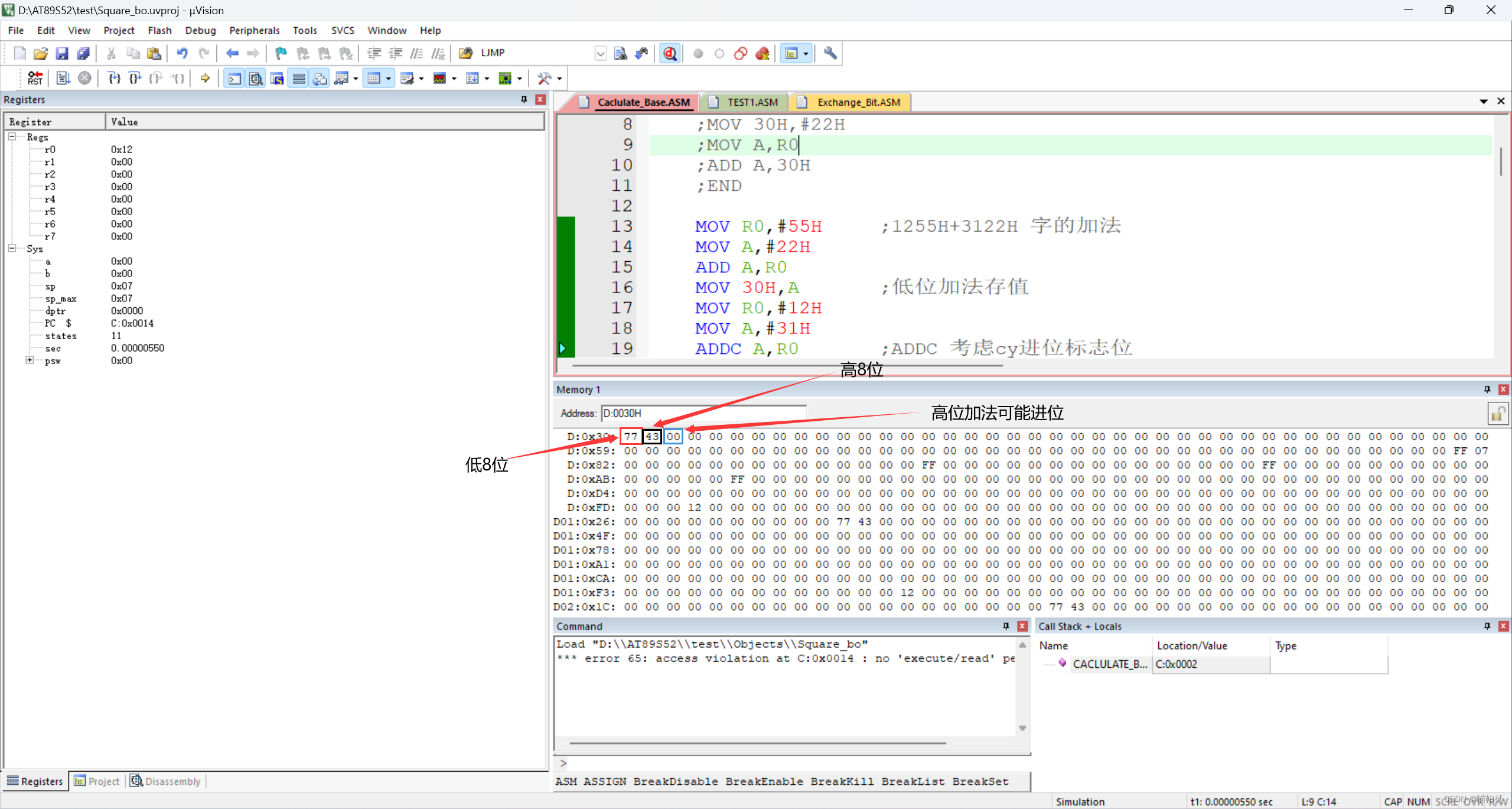Switch to Disassembly panel tab
Image resolution: width=1512 pixels, height=809 pixels.
tap(166, 781)
